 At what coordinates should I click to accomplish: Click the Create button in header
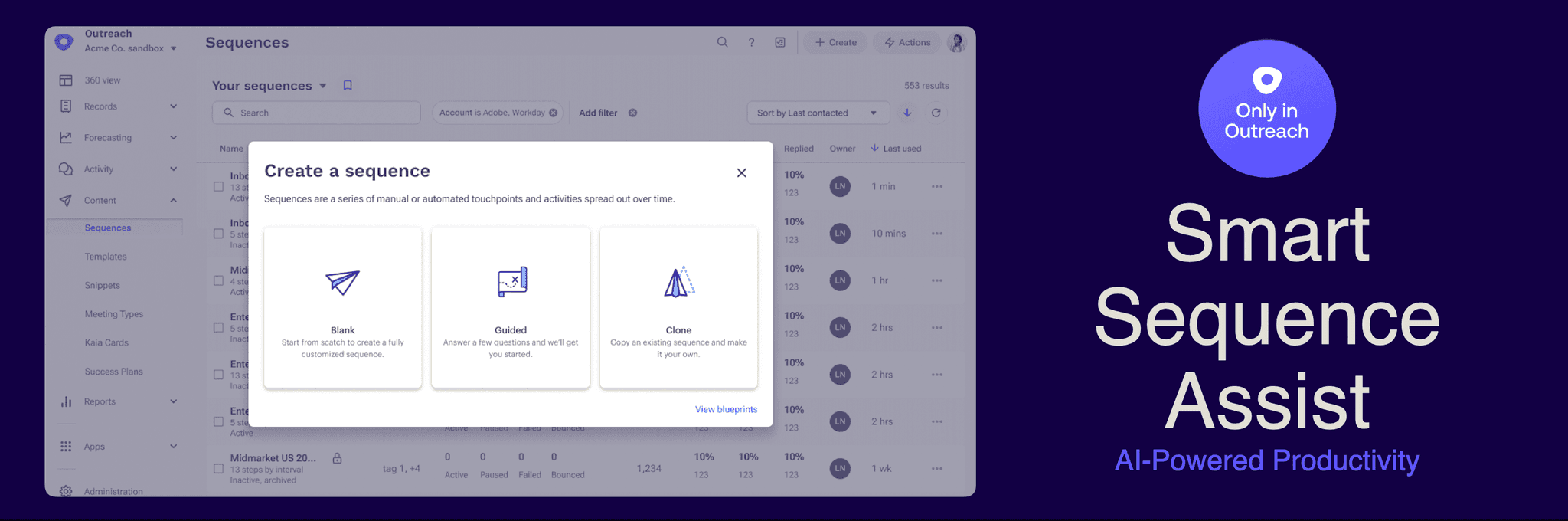click(835, 42)
